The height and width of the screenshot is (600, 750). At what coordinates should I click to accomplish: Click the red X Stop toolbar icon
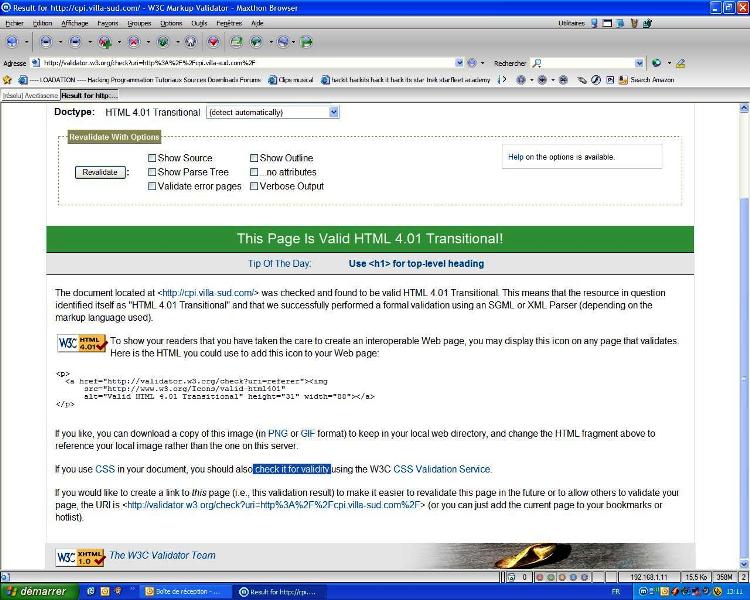pos(134,42)
